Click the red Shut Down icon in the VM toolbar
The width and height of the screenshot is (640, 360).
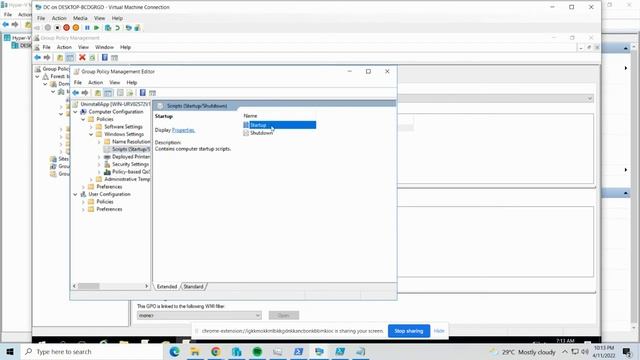click(66, 28)
